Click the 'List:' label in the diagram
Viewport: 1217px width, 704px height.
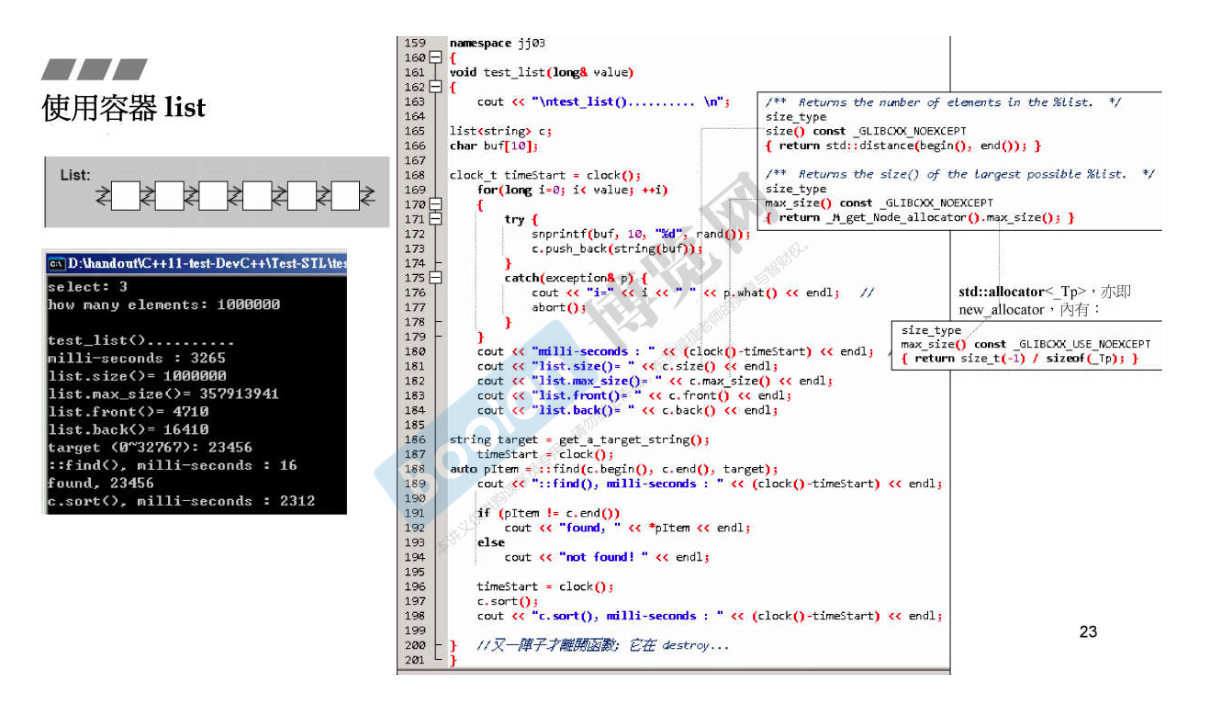pos(75,175)
